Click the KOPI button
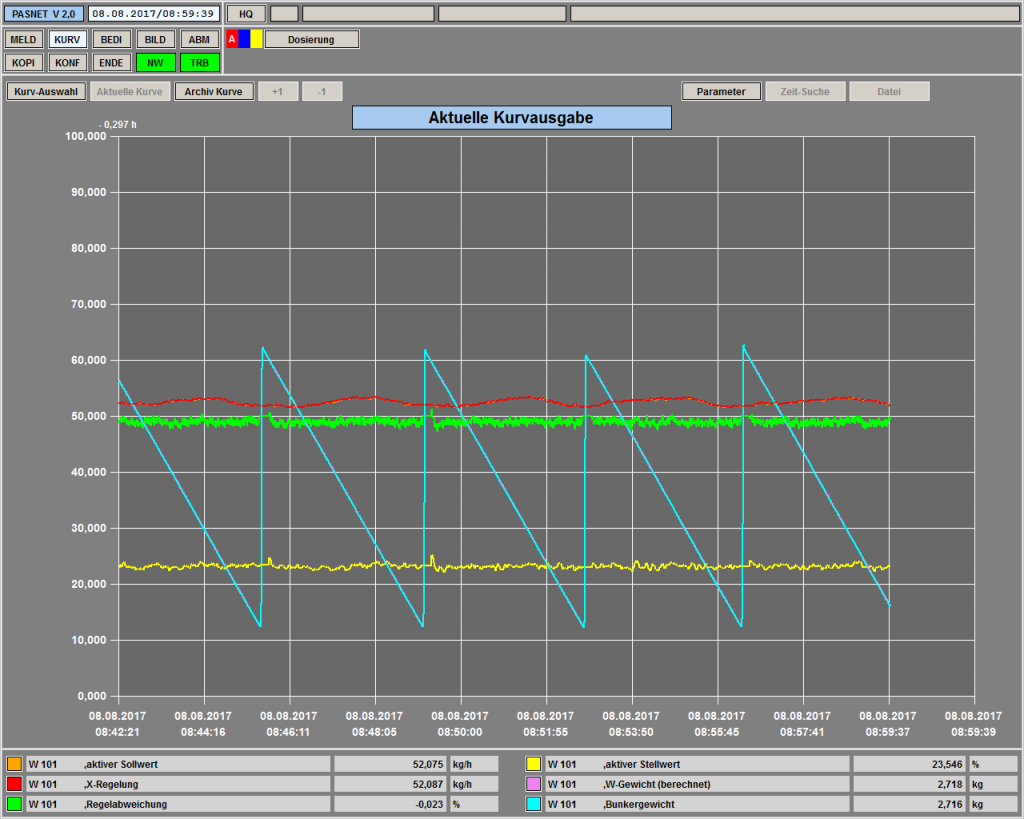Viewport: 1024px width, 819px height. pyautogui.click(x=23, y=62)
